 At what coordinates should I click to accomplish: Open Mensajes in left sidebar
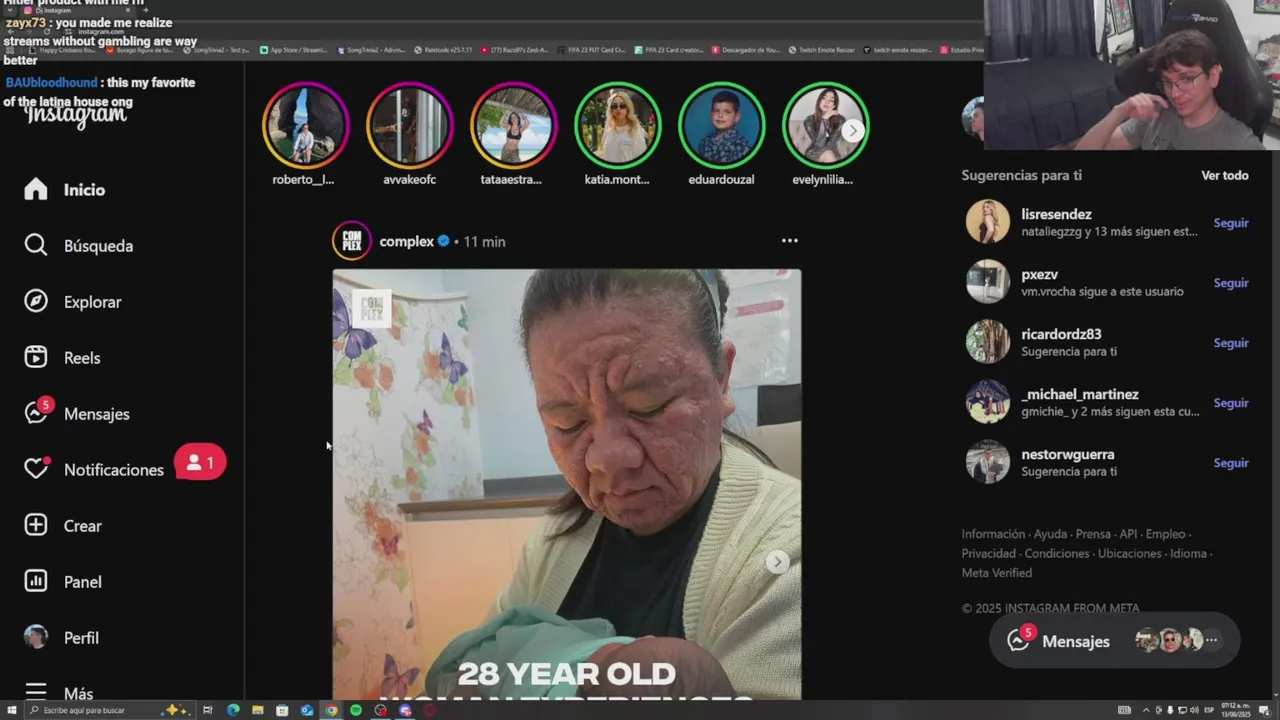tap(78, 414)
